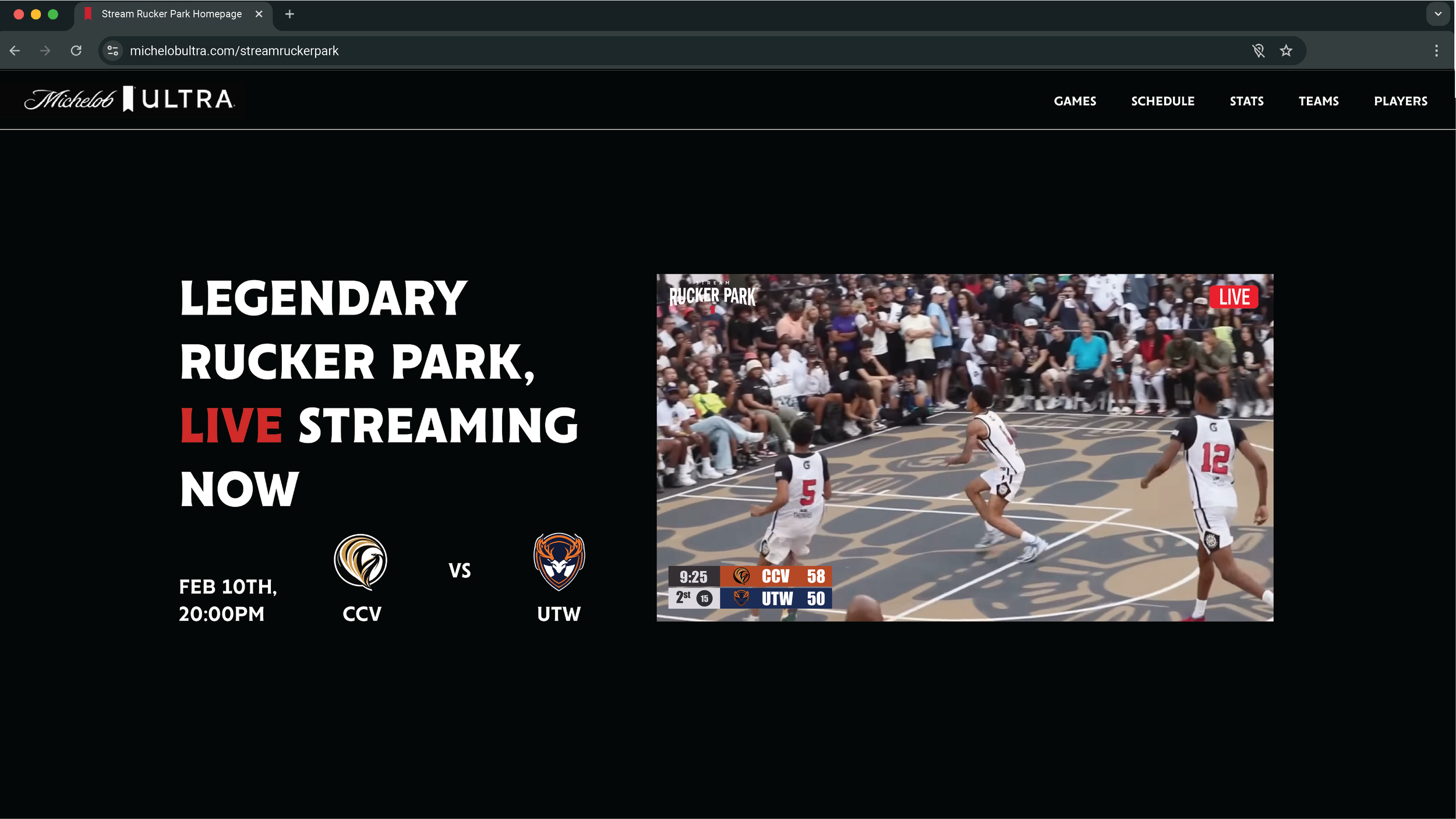Open the site information icon in address bar
This screenshot has width=1456, height=819.
point(113,51)
